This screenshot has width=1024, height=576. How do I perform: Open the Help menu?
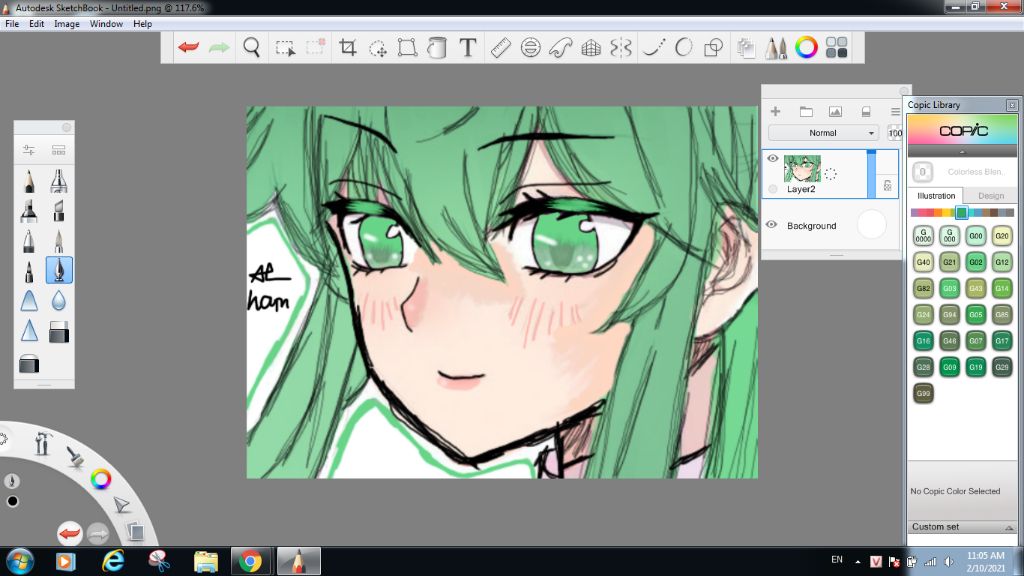(142, 24)
